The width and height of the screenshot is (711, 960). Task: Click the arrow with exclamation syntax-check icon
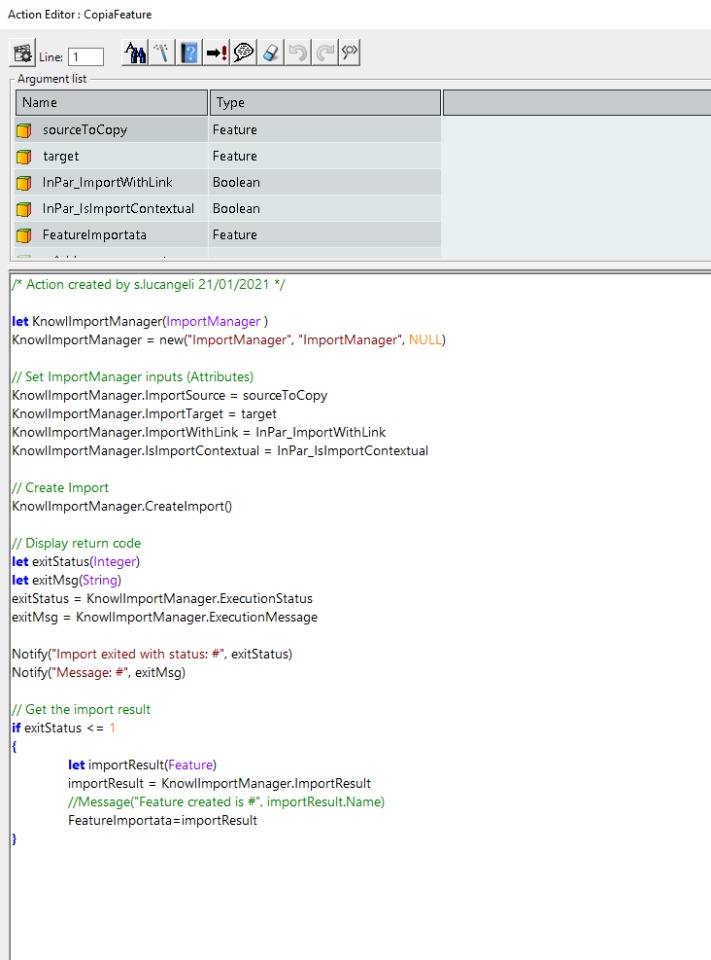[216, 53]
